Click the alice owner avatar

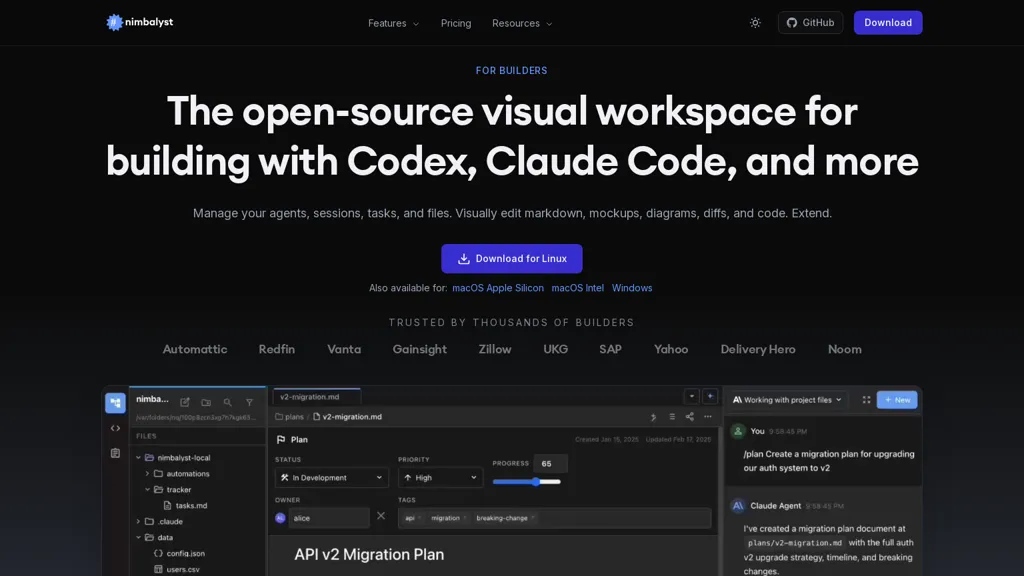(280, 518)
